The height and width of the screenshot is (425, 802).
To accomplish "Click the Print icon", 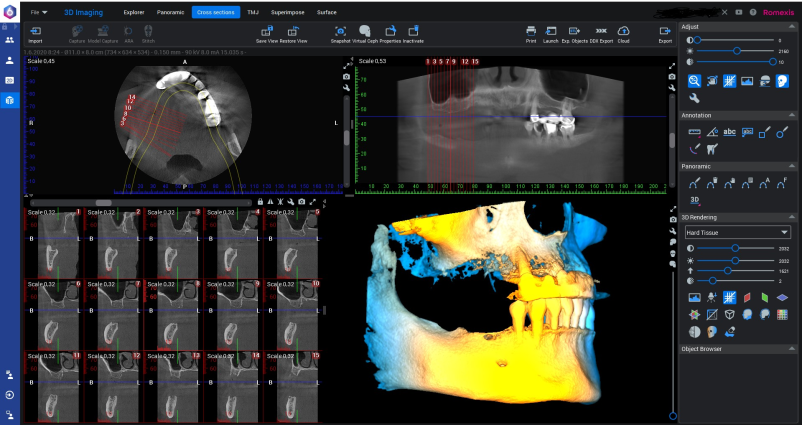I will coord(531,34).
